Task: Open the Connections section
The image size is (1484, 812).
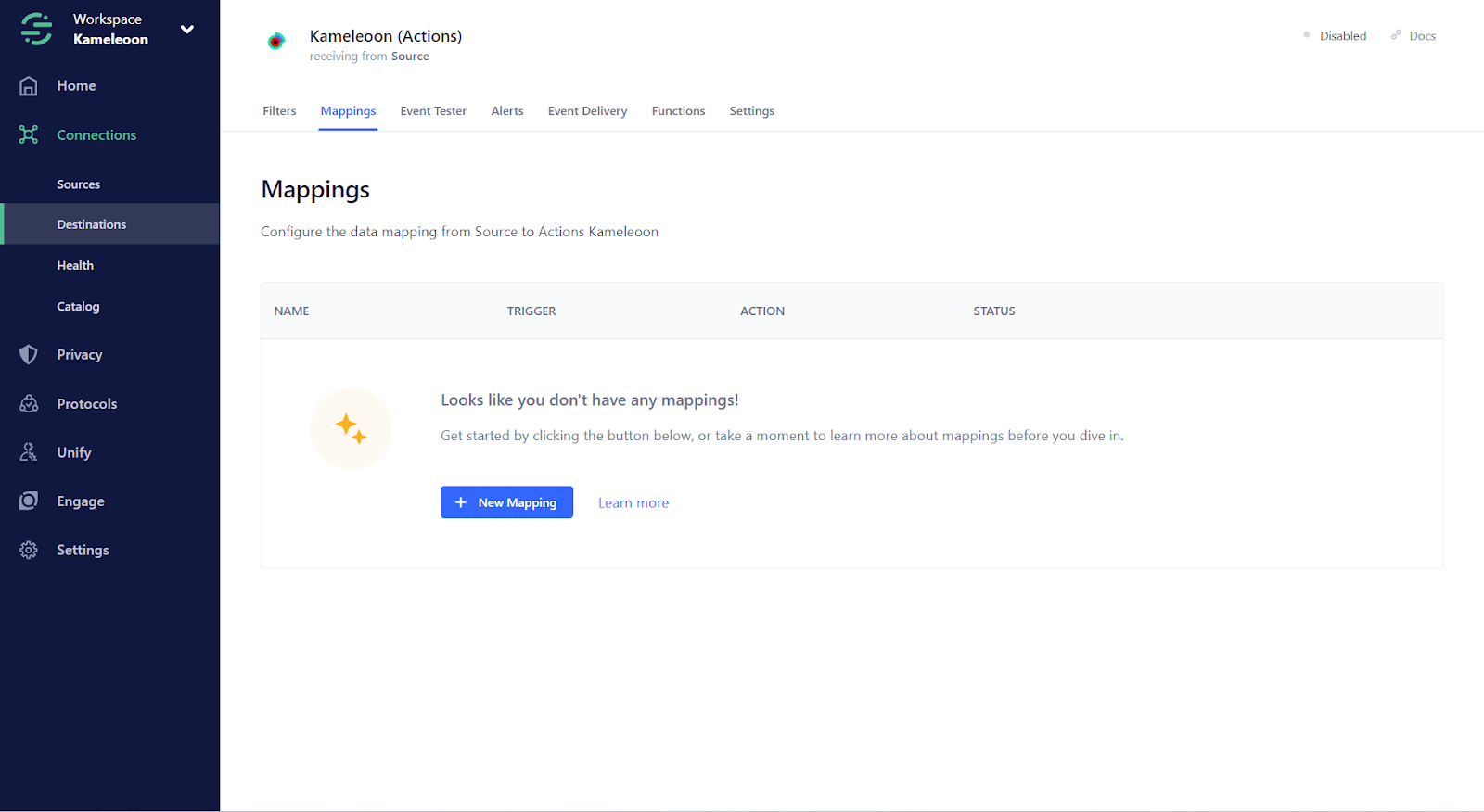Action: (96, 134)
